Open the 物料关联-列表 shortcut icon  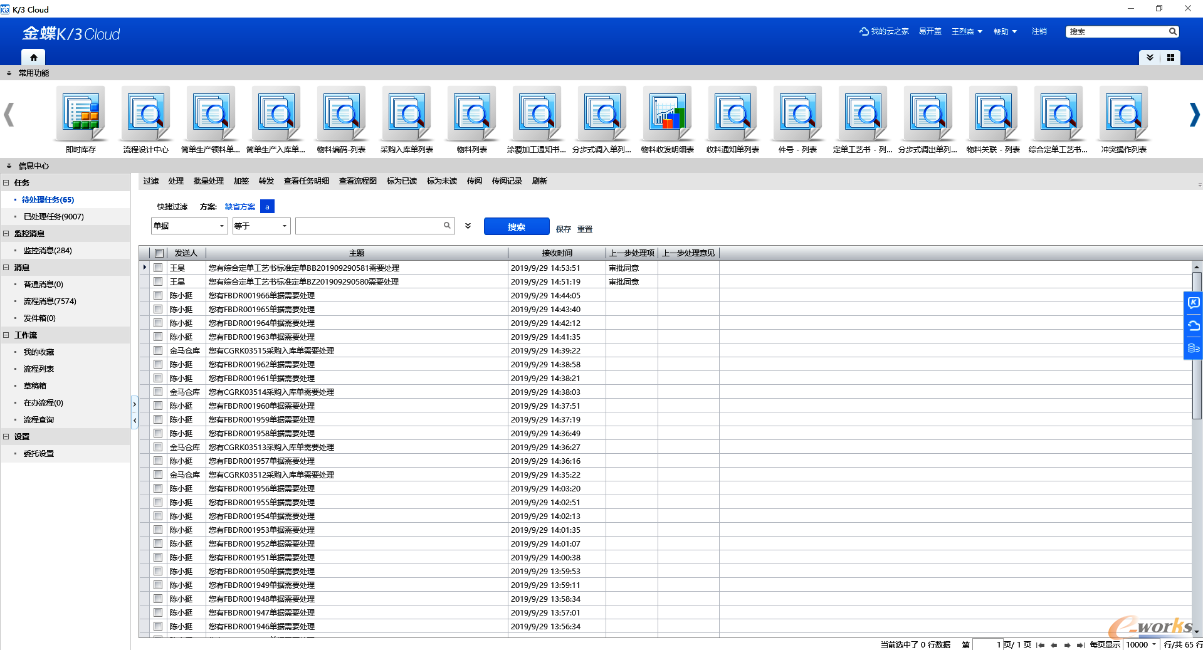click(x=994, y=113)
